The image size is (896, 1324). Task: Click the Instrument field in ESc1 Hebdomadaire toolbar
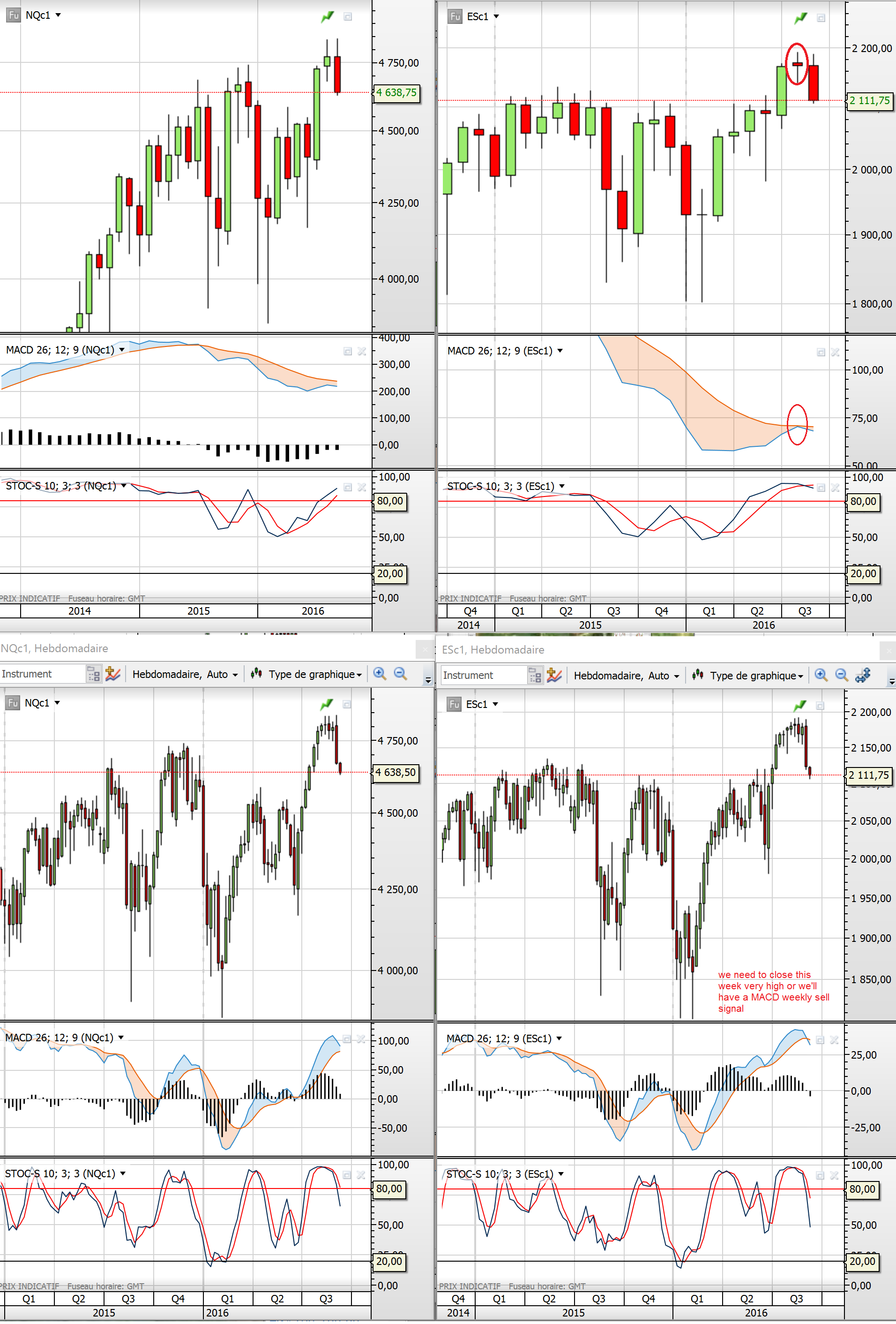click(x=484, y=676)
